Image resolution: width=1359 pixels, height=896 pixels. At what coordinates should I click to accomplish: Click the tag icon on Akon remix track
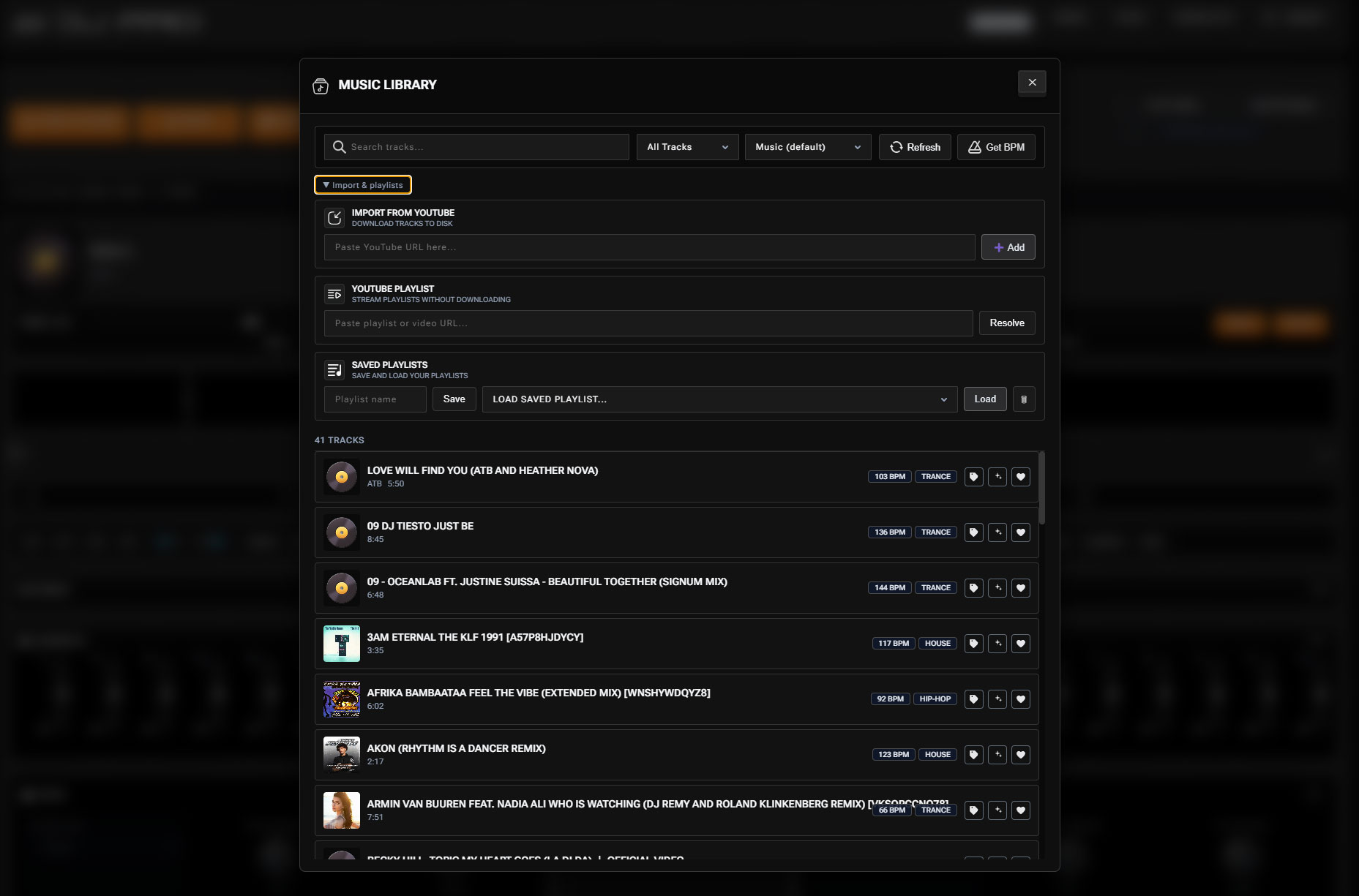[x=973, y=755]
